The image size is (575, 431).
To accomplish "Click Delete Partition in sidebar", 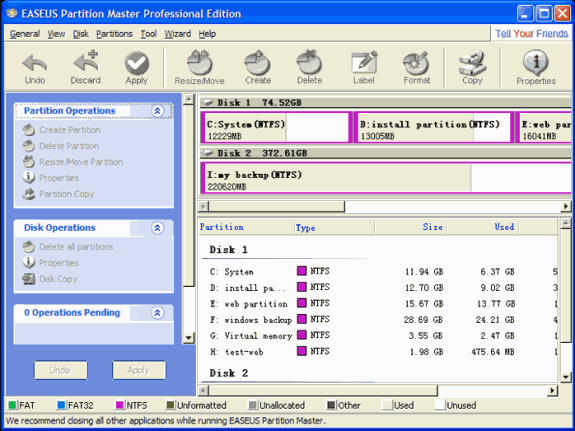I will point(69,146).
